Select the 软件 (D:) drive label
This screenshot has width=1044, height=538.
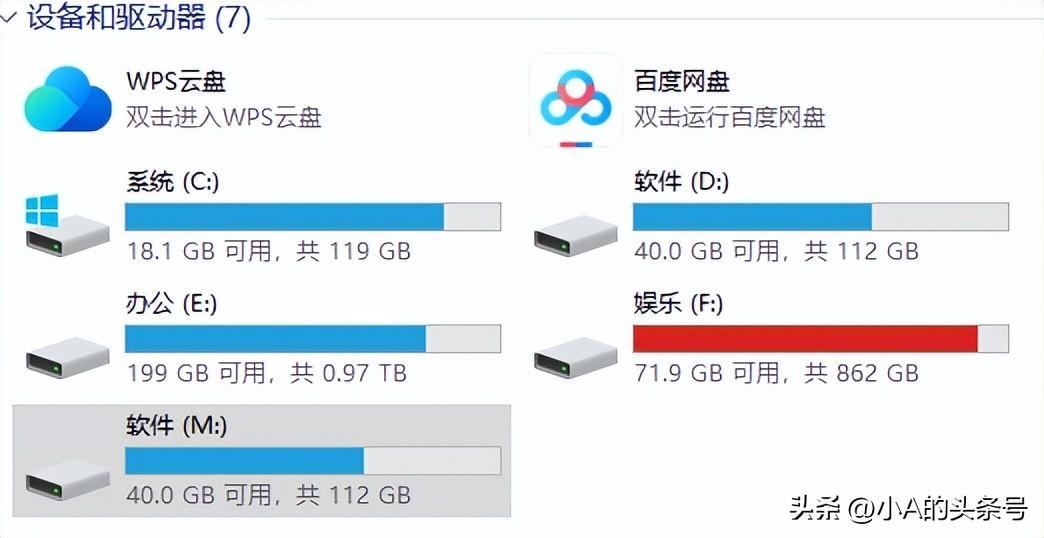point(680,182)
